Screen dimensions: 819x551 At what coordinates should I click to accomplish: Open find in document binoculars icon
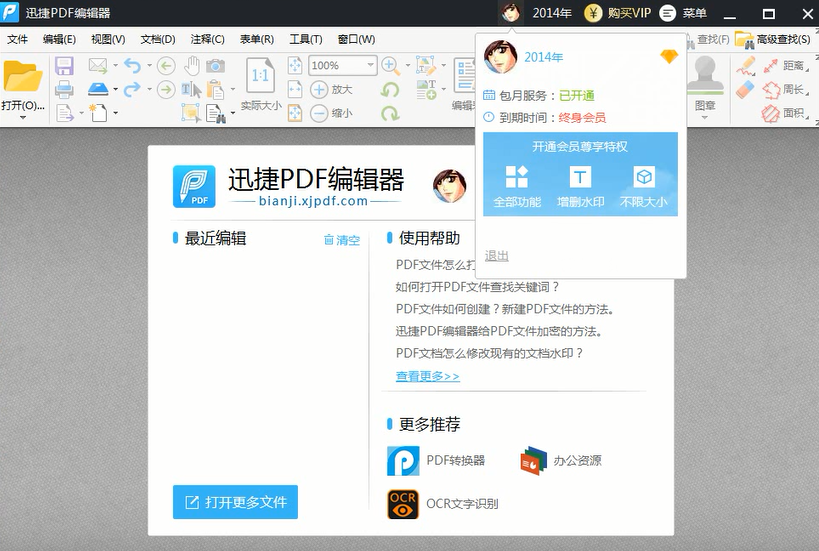click(216, 113)
